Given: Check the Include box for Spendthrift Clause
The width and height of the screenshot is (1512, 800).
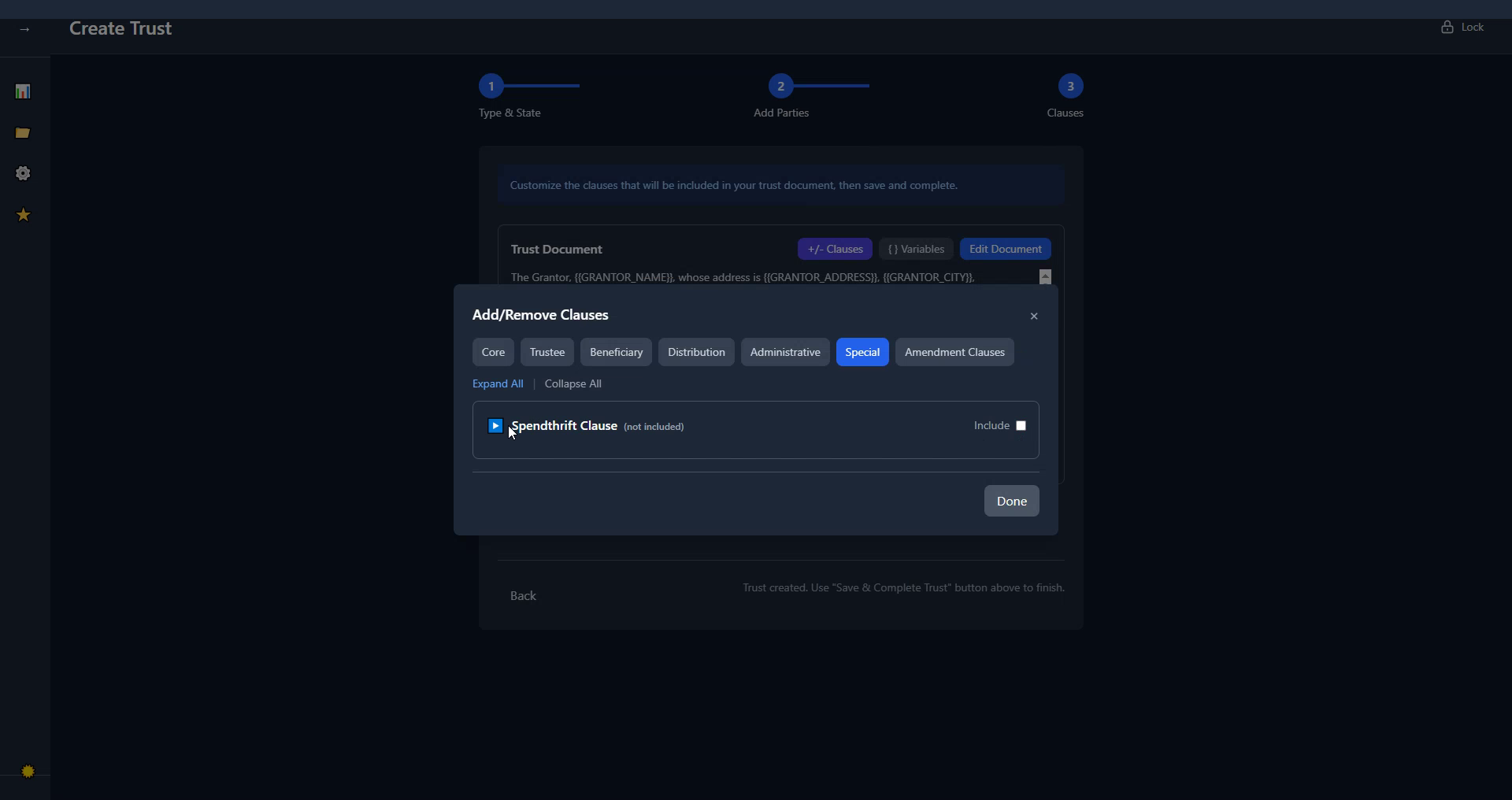Looking at the screenshot, I should pyautogui.click(x=1021, y=426).
